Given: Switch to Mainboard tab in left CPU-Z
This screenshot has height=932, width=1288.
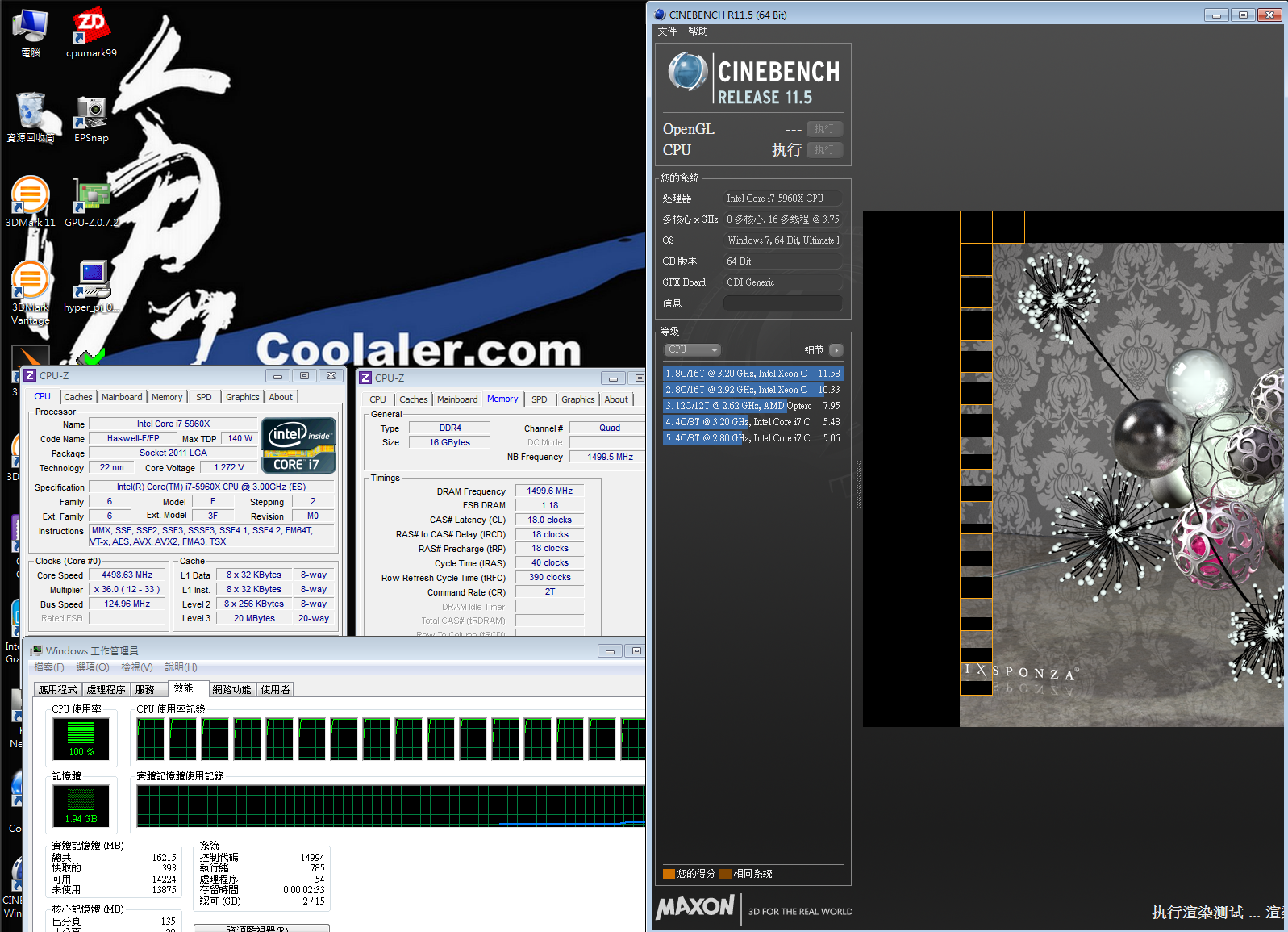Looking at the screenshot, I should pos(122,397).
